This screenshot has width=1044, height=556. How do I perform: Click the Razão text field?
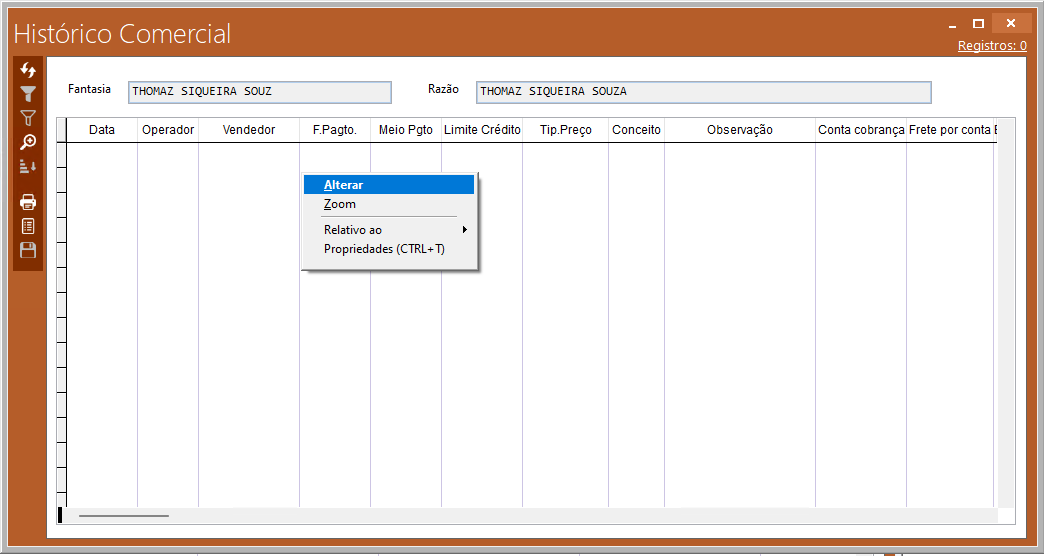tap(703, 92)
